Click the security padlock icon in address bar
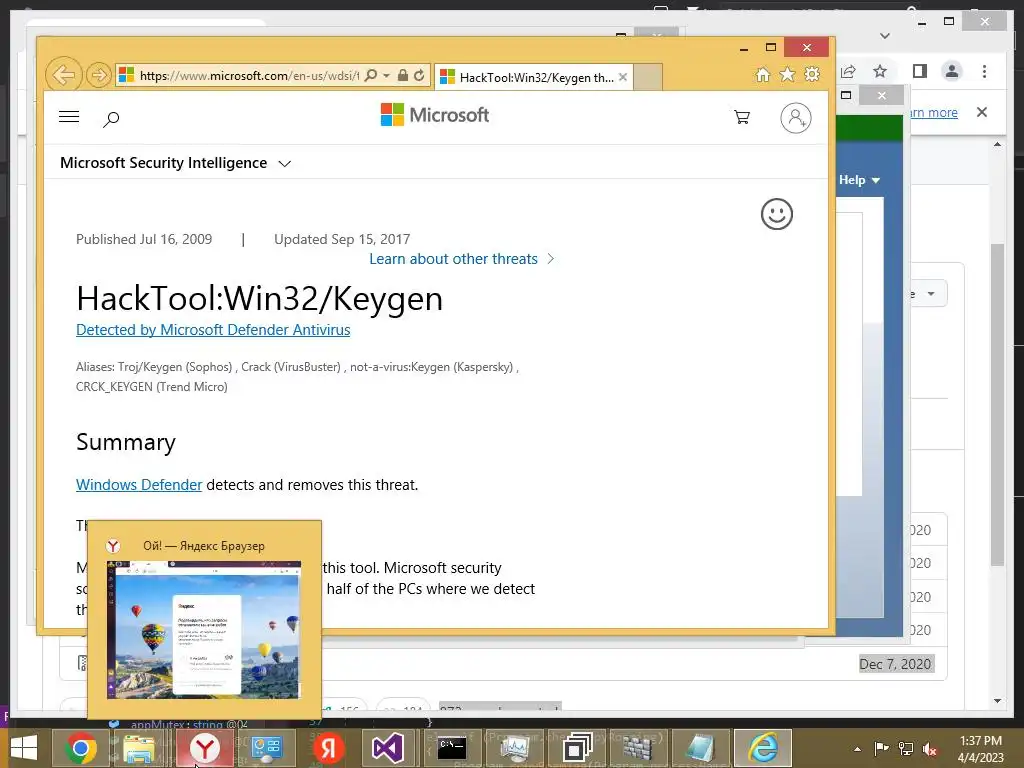 pos(403,75)
